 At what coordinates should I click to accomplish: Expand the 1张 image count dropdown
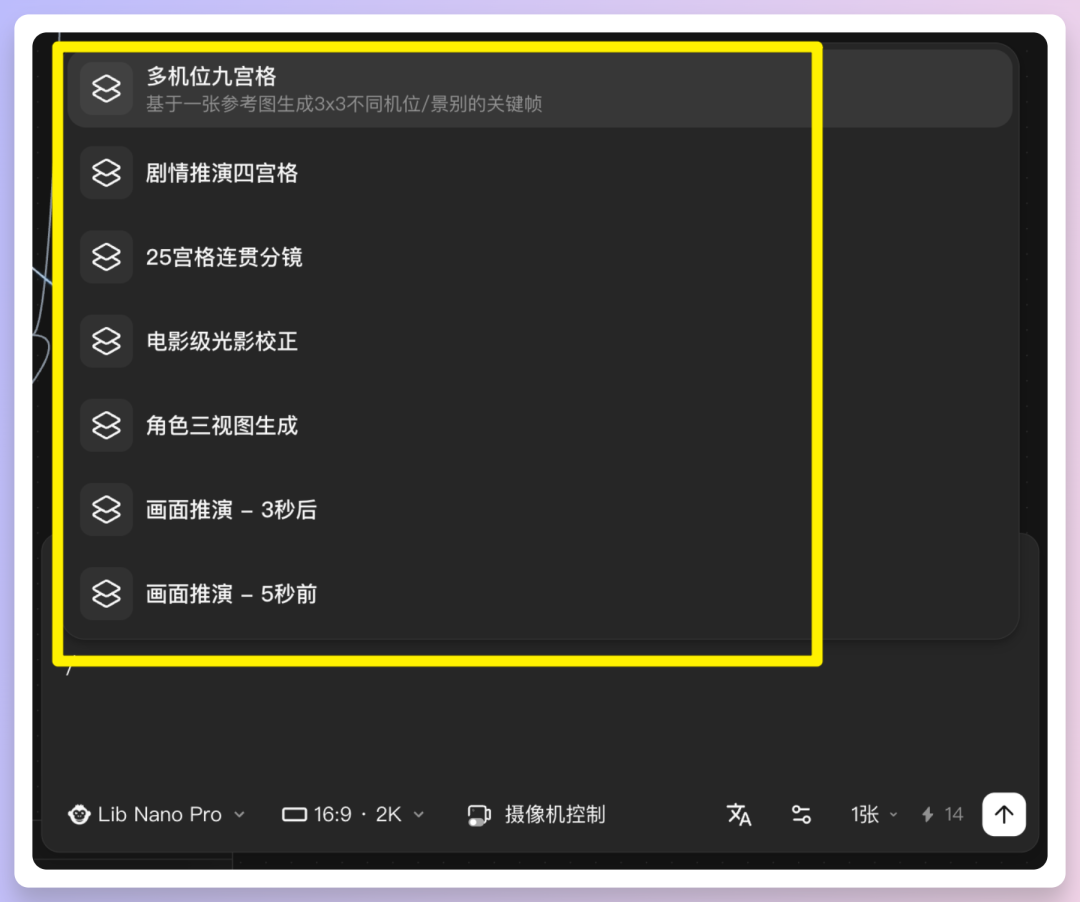[x=871, y=814]
